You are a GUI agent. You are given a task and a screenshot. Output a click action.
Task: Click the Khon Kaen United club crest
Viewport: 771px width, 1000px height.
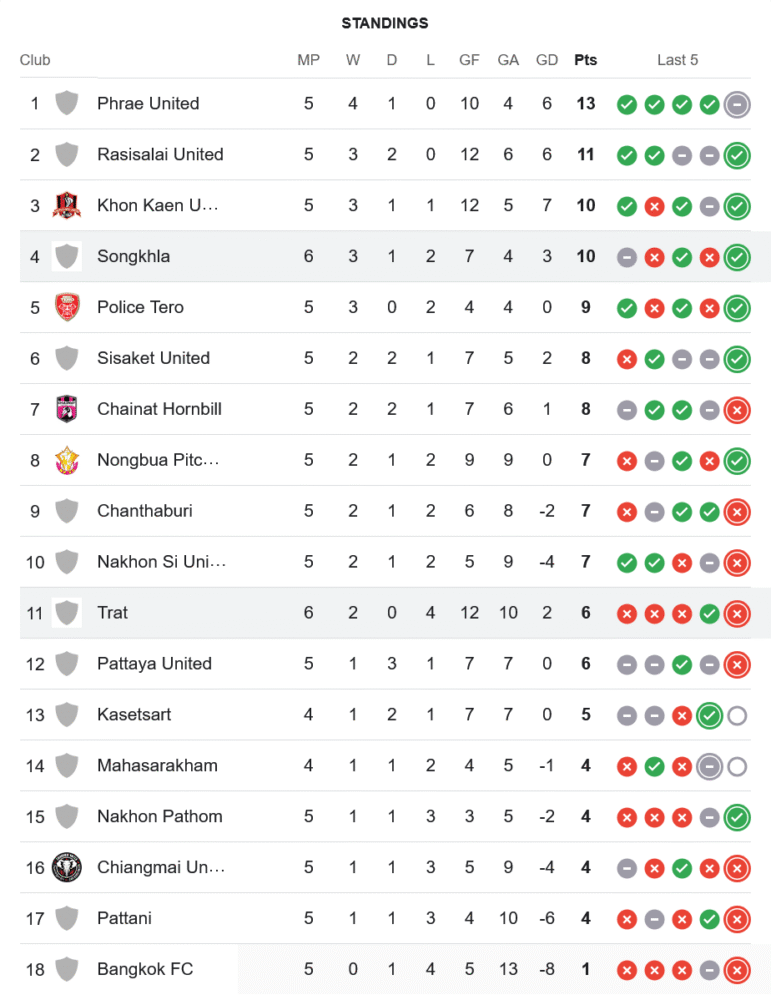click(x=67, y=205)
